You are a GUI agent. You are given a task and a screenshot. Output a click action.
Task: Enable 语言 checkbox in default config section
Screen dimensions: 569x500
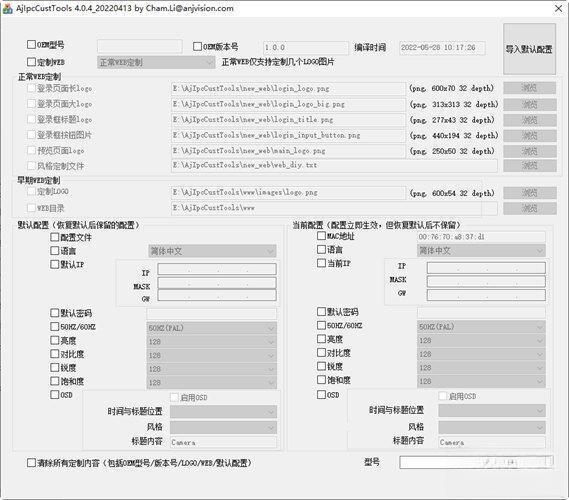click(54, 251)
